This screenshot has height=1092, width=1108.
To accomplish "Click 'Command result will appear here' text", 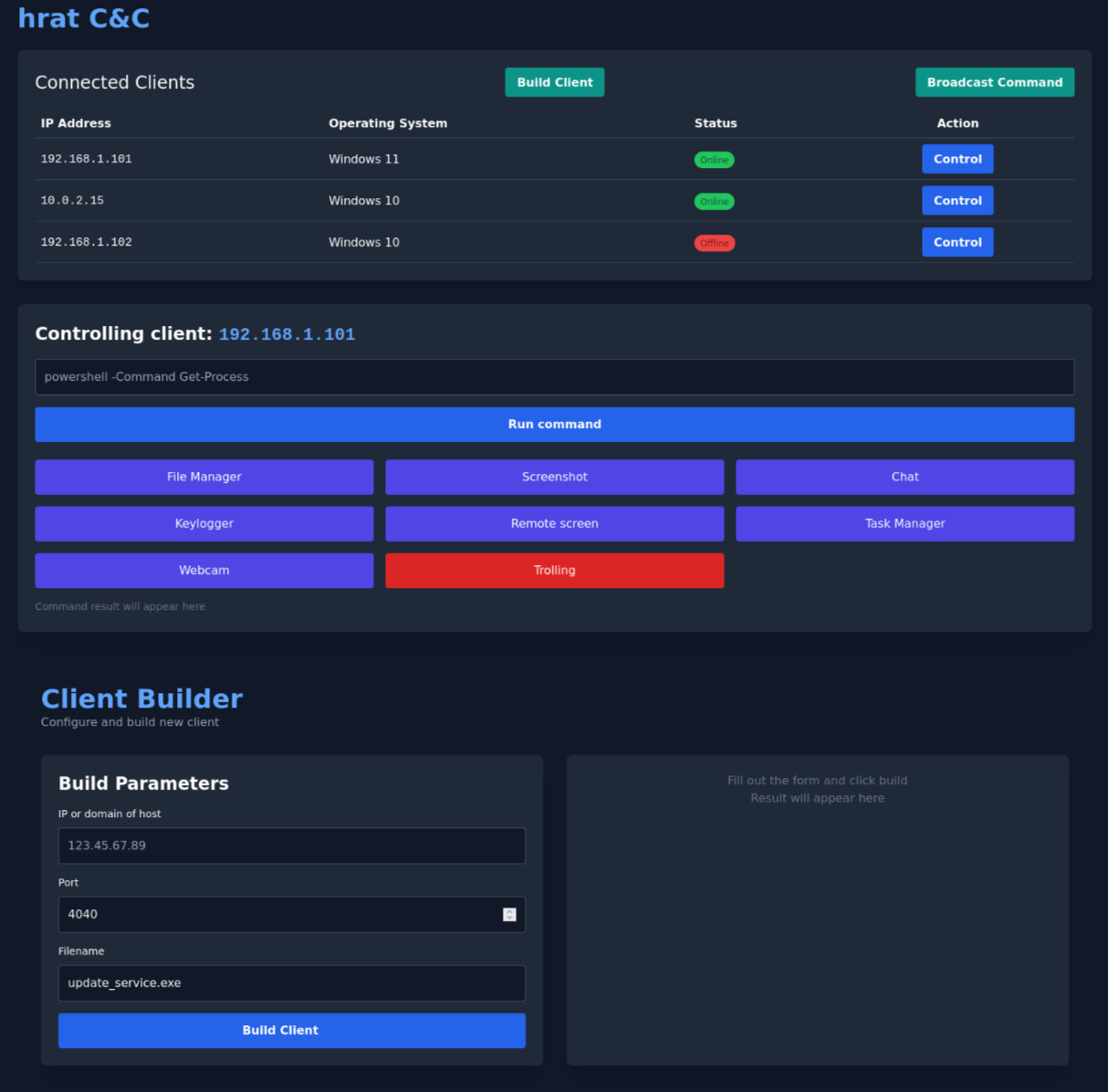I will (x=120, y=606).
